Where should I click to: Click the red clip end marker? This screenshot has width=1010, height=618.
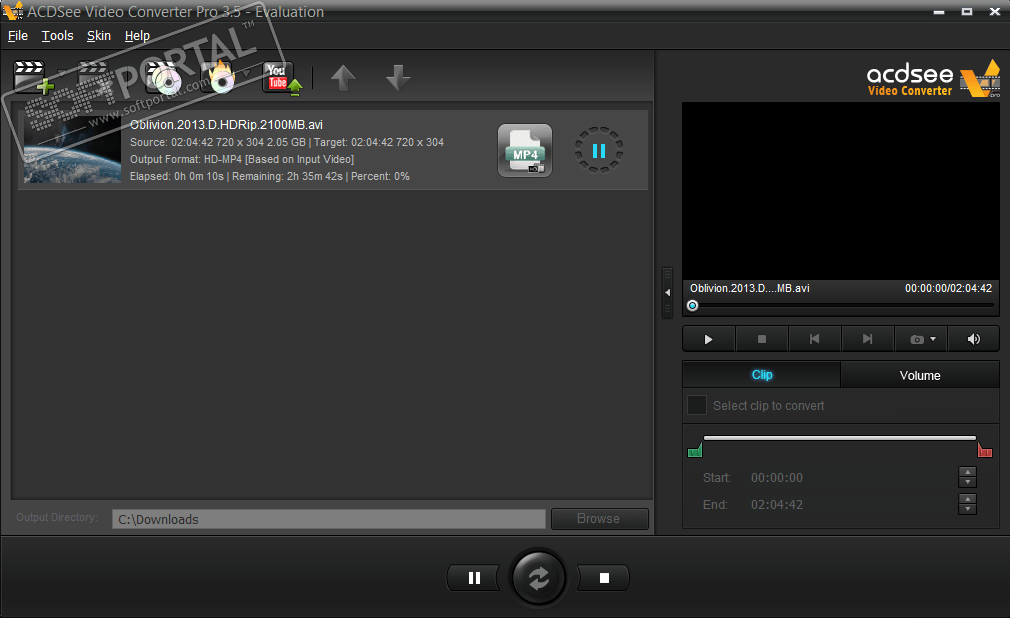point(985,450)
